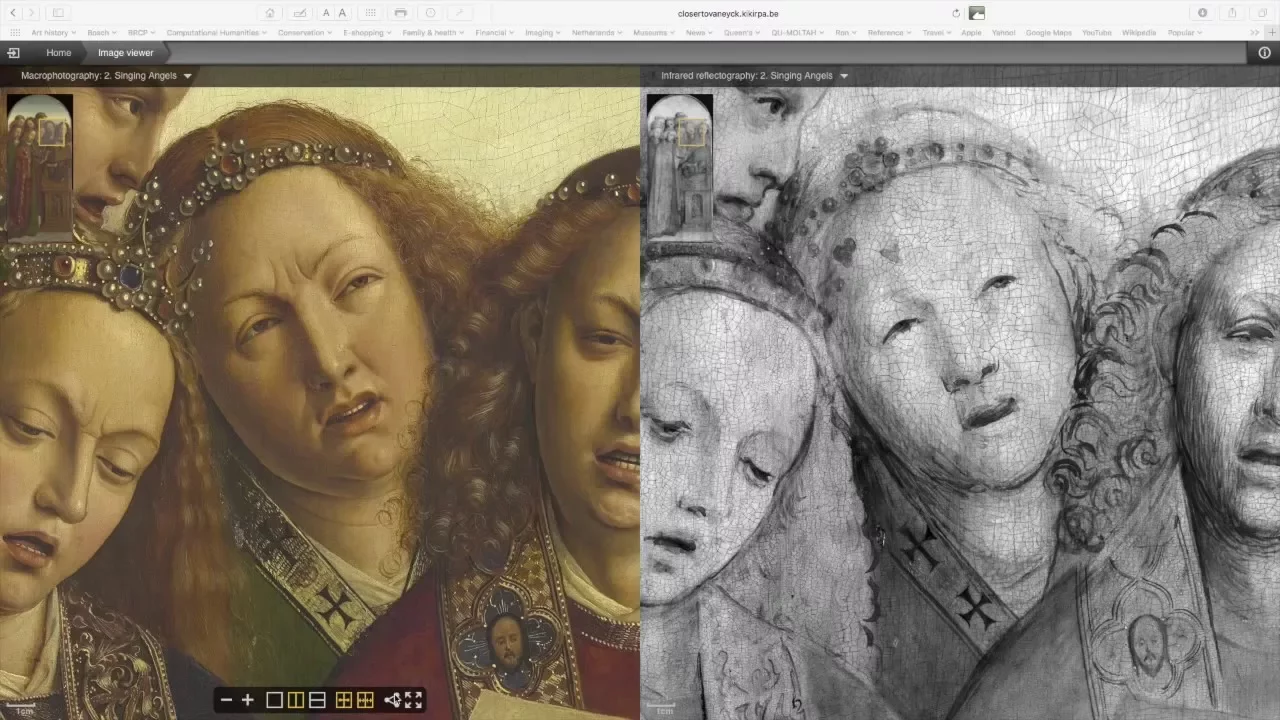Zoom in with the plus icon
1280x720 pixels.
(248, 700)
